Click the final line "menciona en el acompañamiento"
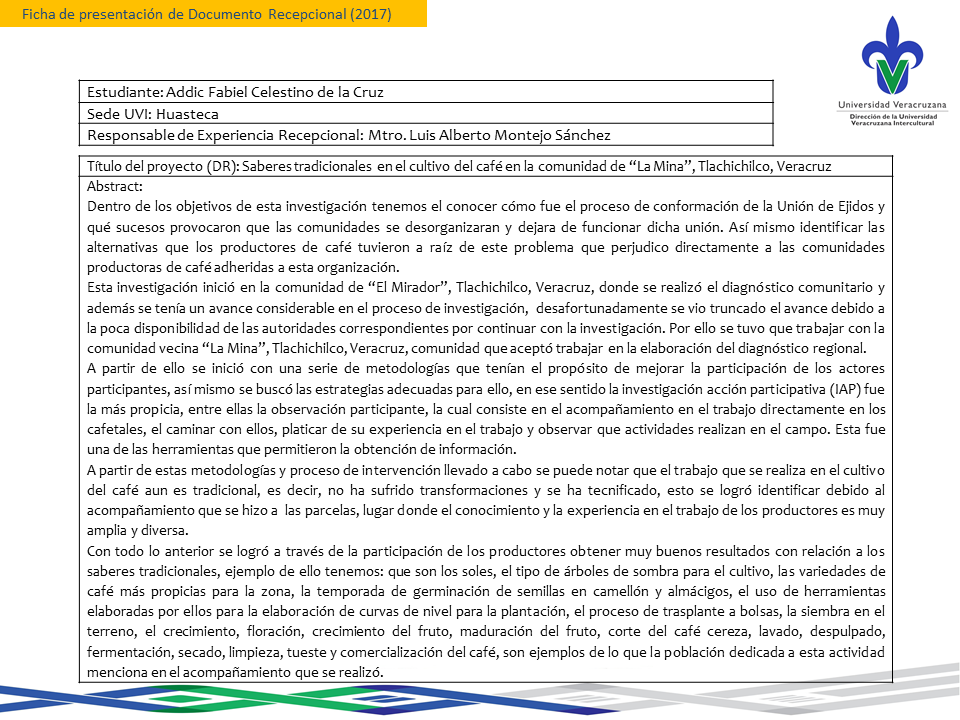This screenshot has height=720, width=960. pyautogui.click(x=236, y=672)
